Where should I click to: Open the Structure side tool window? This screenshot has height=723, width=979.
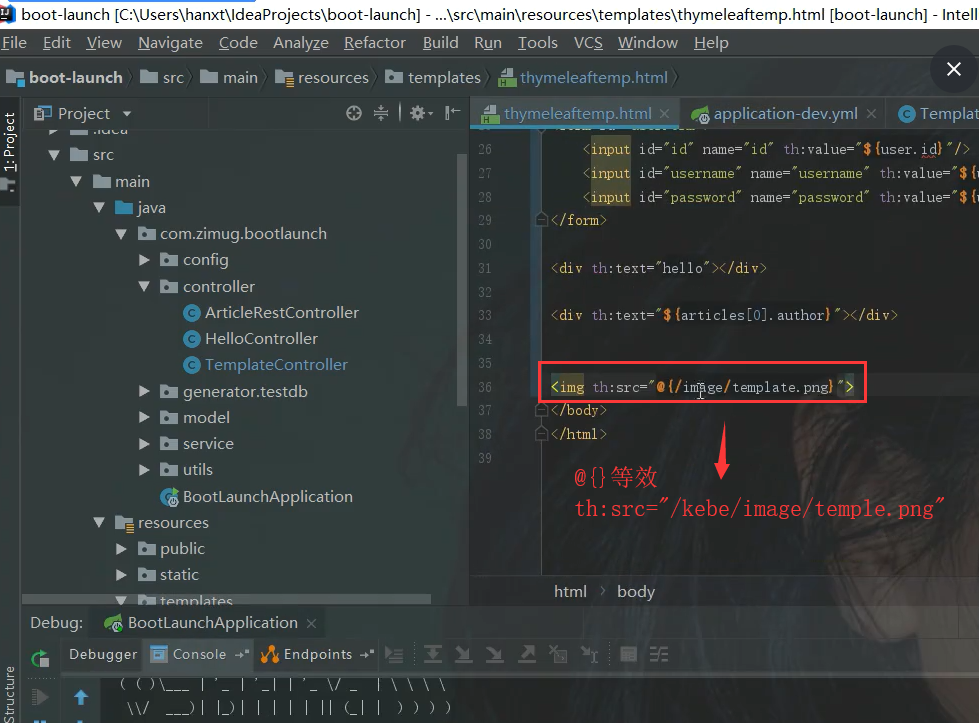tap(9, 694)
